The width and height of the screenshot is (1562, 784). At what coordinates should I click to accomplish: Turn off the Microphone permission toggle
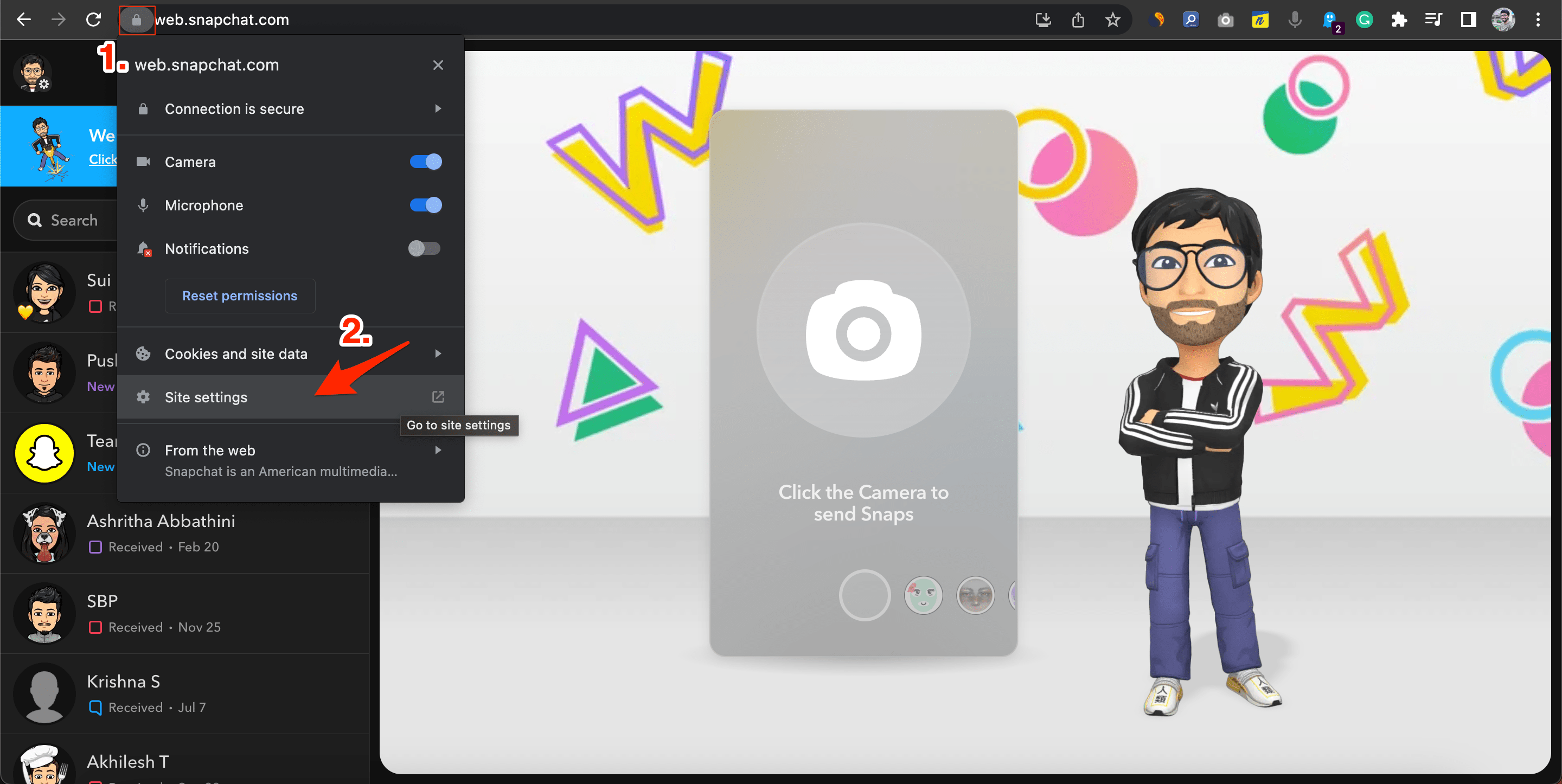[426, 205]
